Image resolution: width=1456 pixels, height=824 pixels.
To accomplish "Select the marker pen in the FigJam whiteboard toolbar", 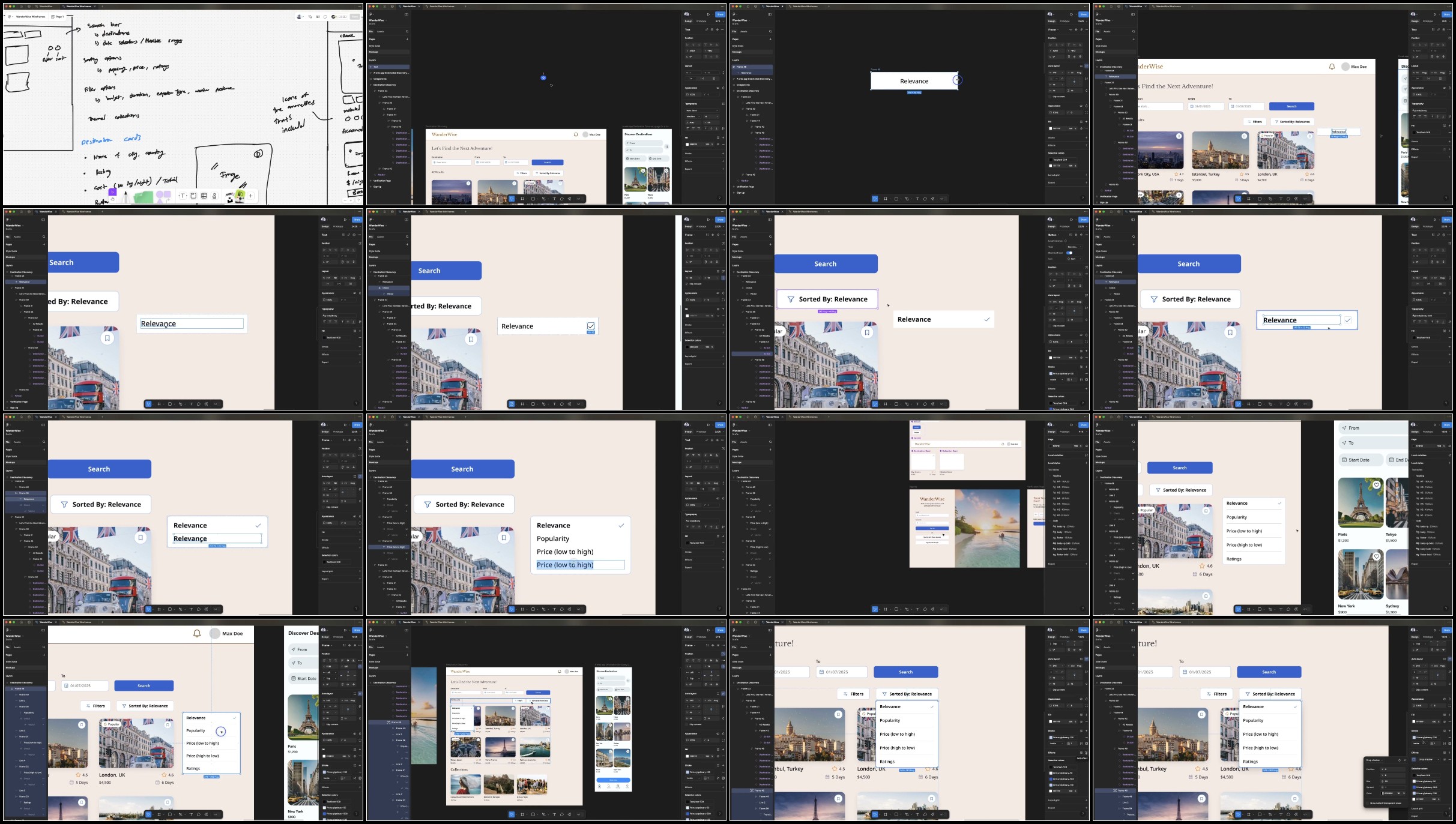I will coord(126,197).
